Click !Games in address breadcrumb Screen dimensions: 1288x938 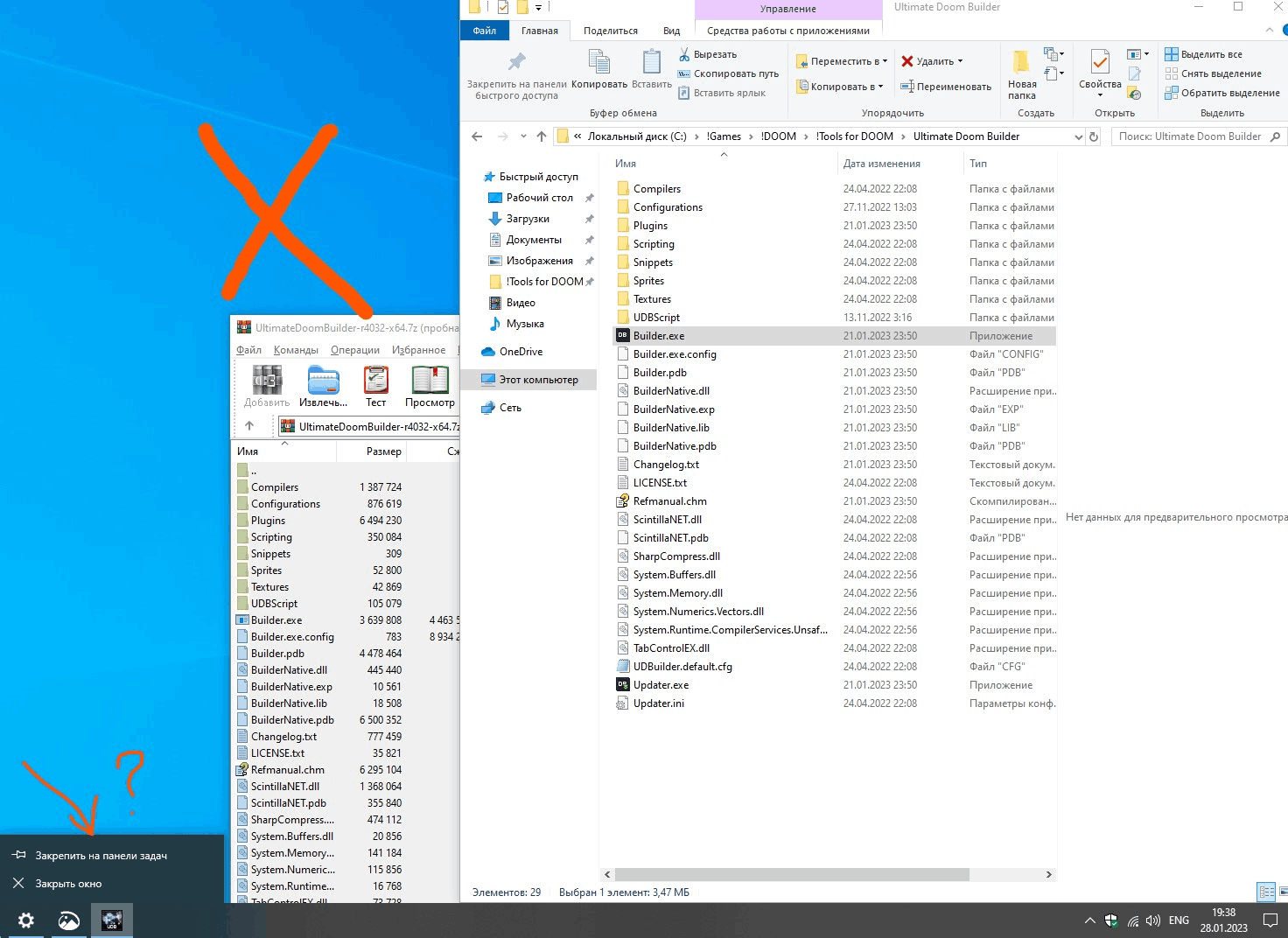point(724,136)
